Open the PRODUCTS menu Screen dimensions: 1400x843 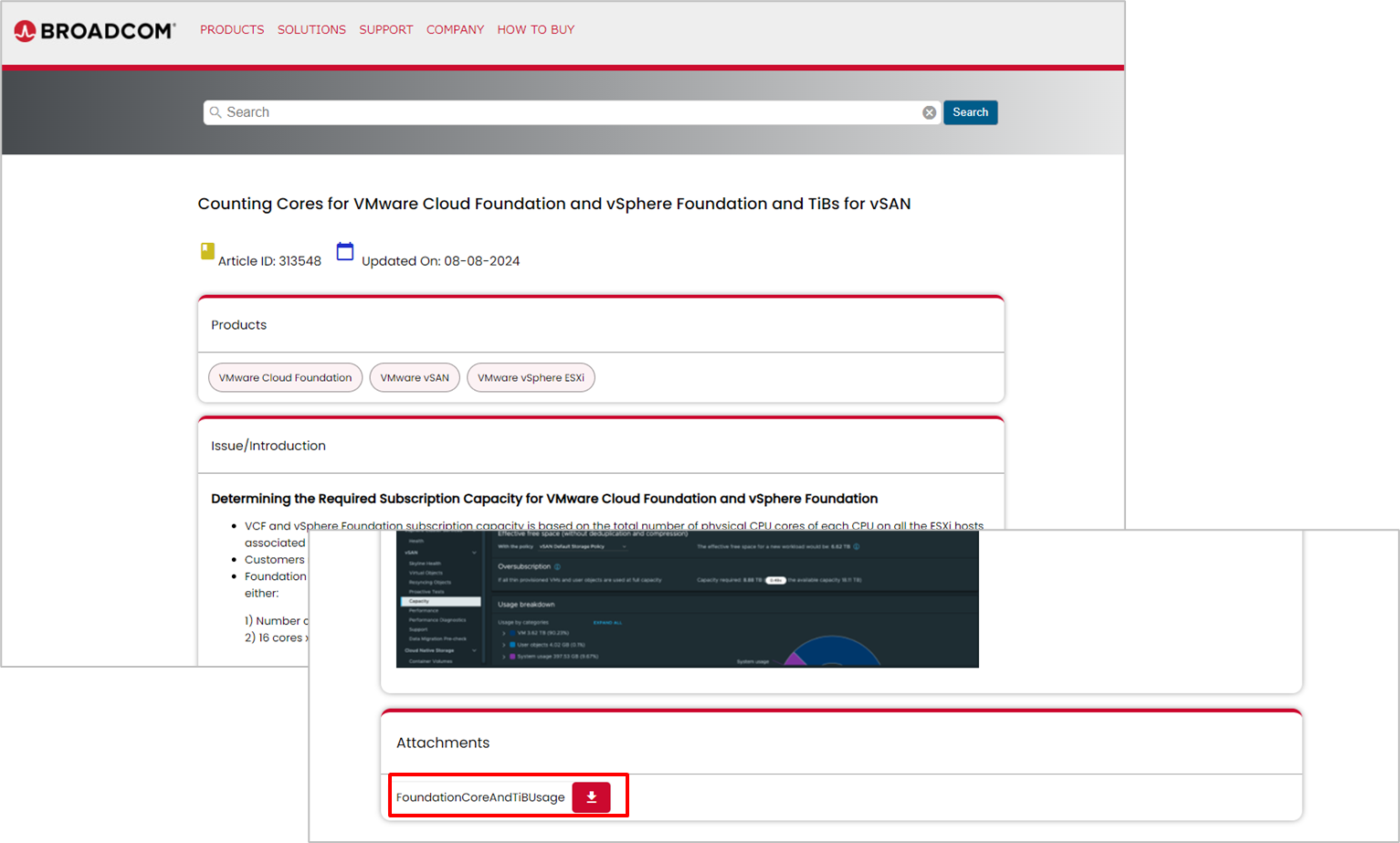coord(232,30)
